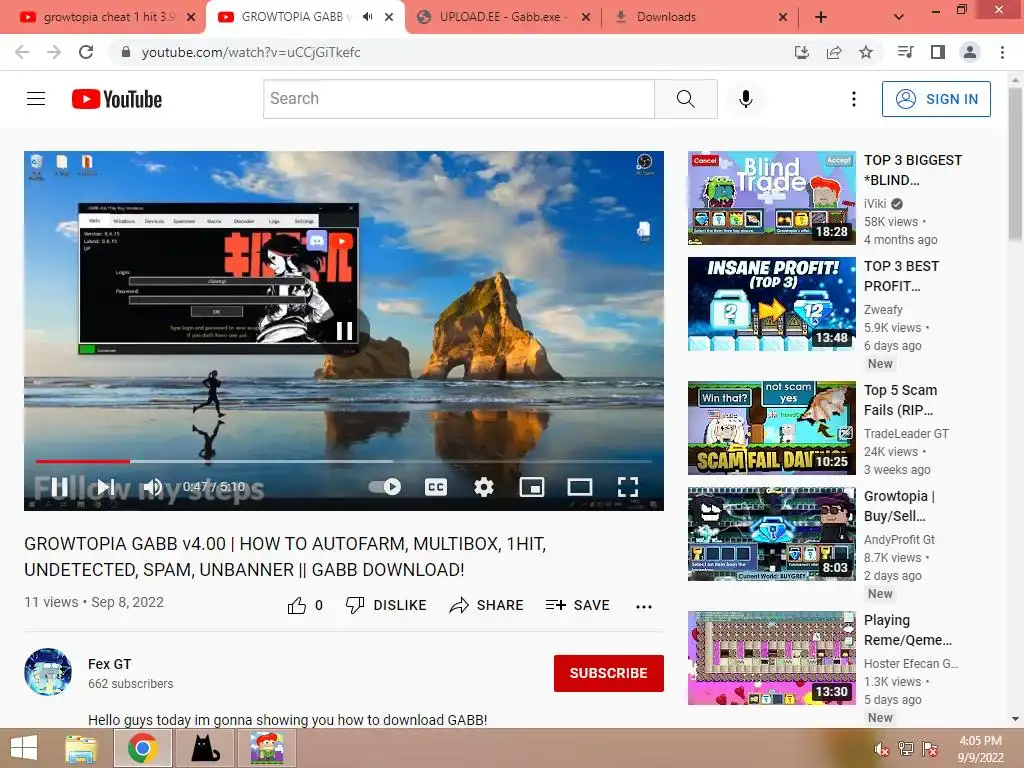Enter full screen mode
The image size is (1024, 768).
click(x=628, y=487)
